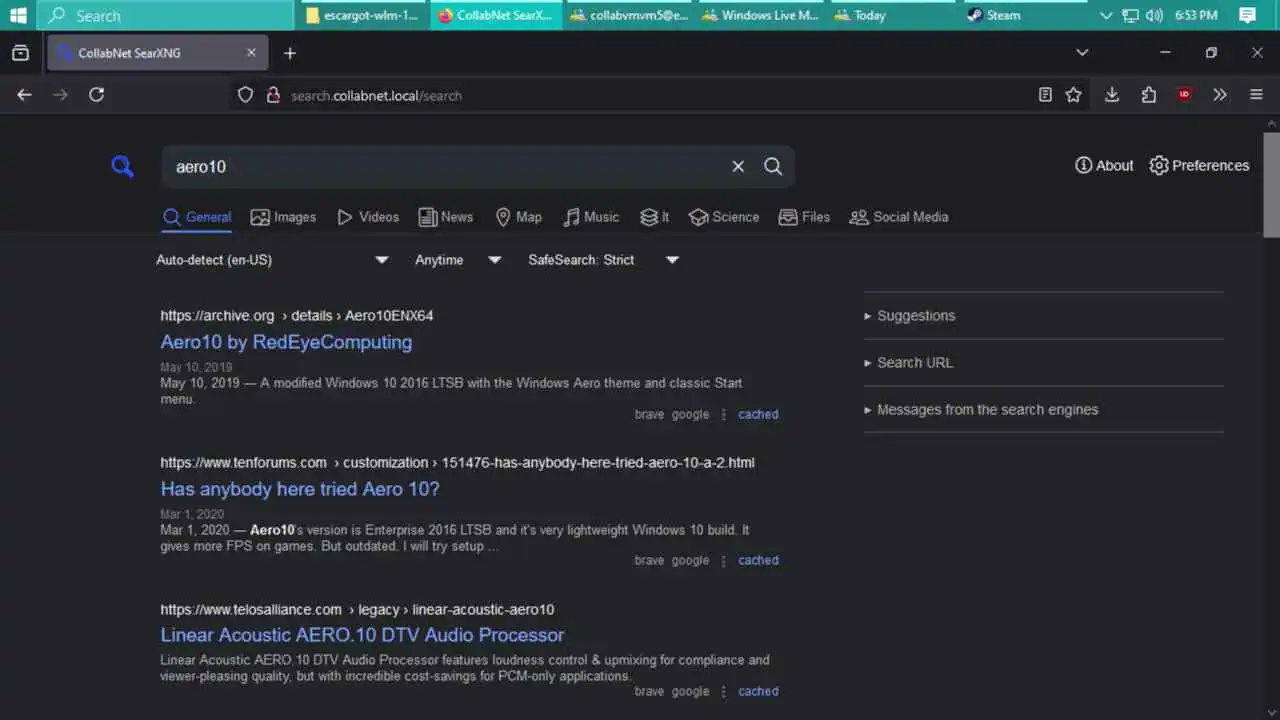Select the General category tab

(x=197, y=217)
